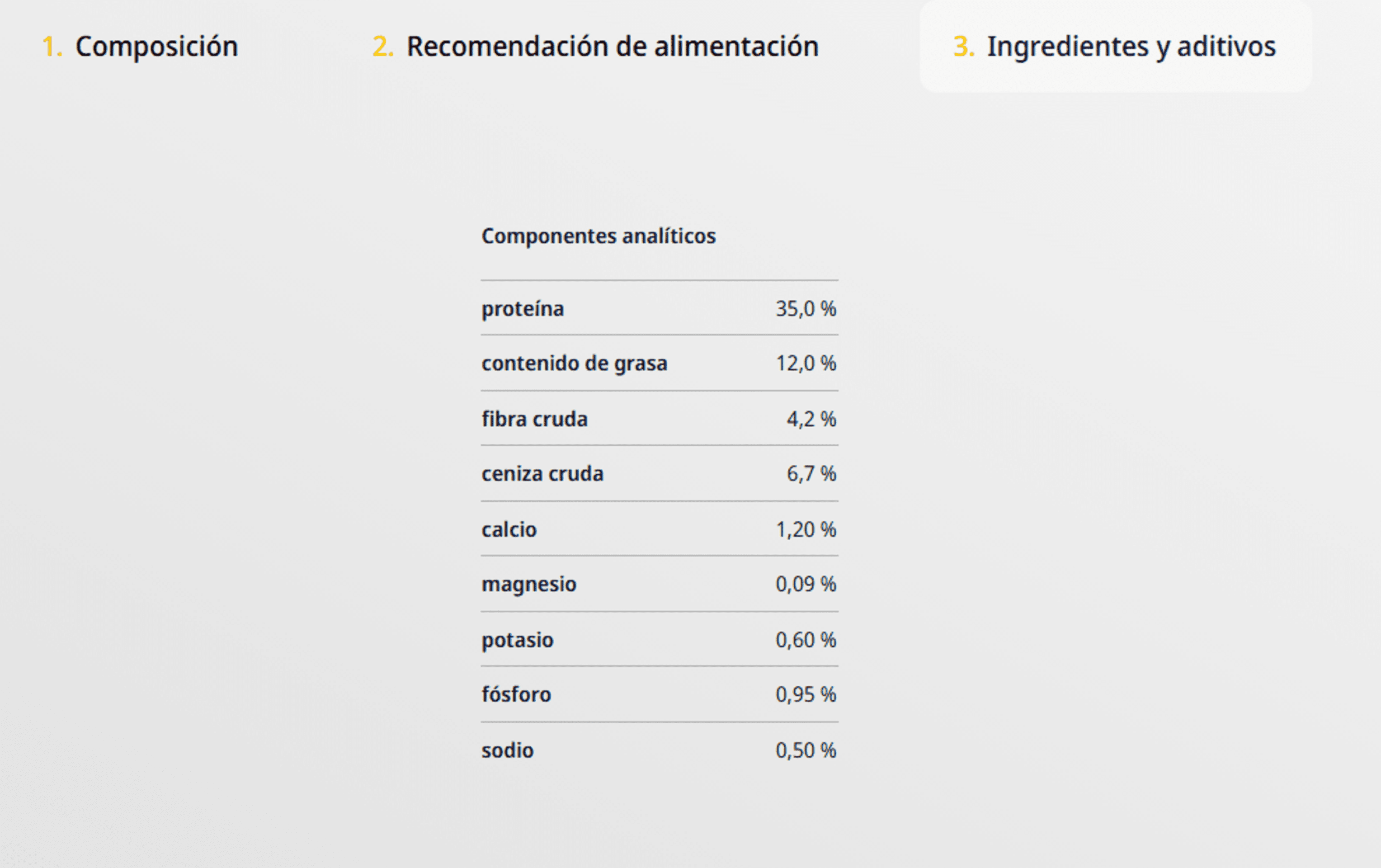Click the fósforo row label
This screenshot has height=868, width=1381.
click(516, 695)
